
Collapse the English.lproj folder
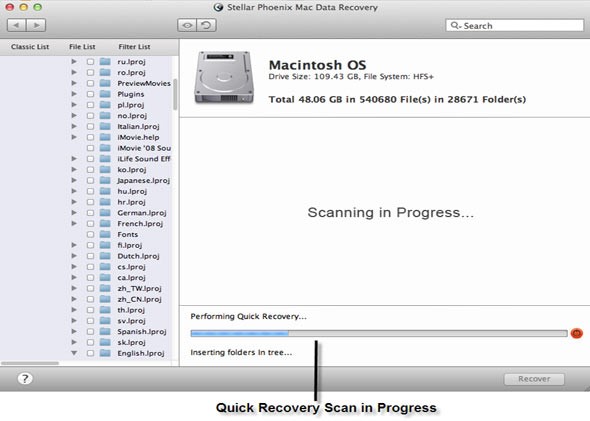pos(74,353)
